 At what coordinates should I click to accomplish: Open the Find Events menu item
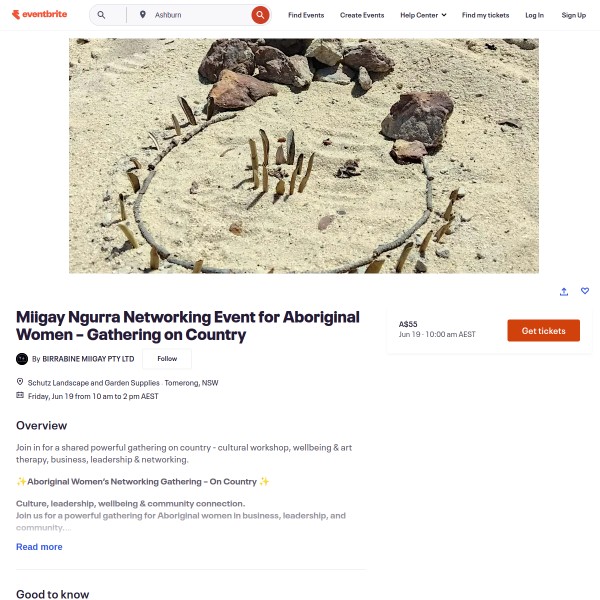tap(306, 15)
